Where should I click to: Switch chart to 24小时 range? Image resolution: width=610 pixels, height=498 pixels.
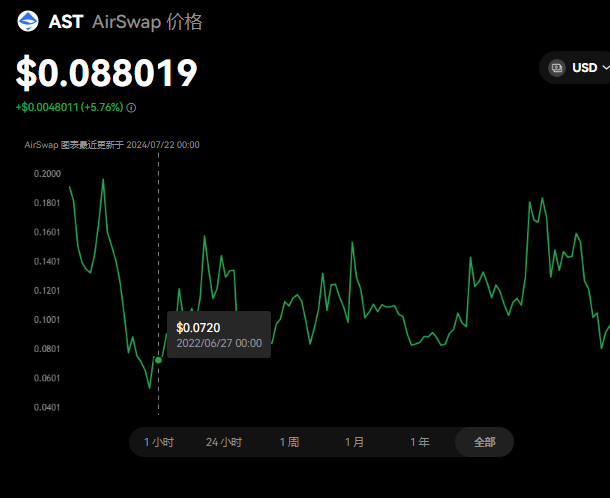pos(224,442)
